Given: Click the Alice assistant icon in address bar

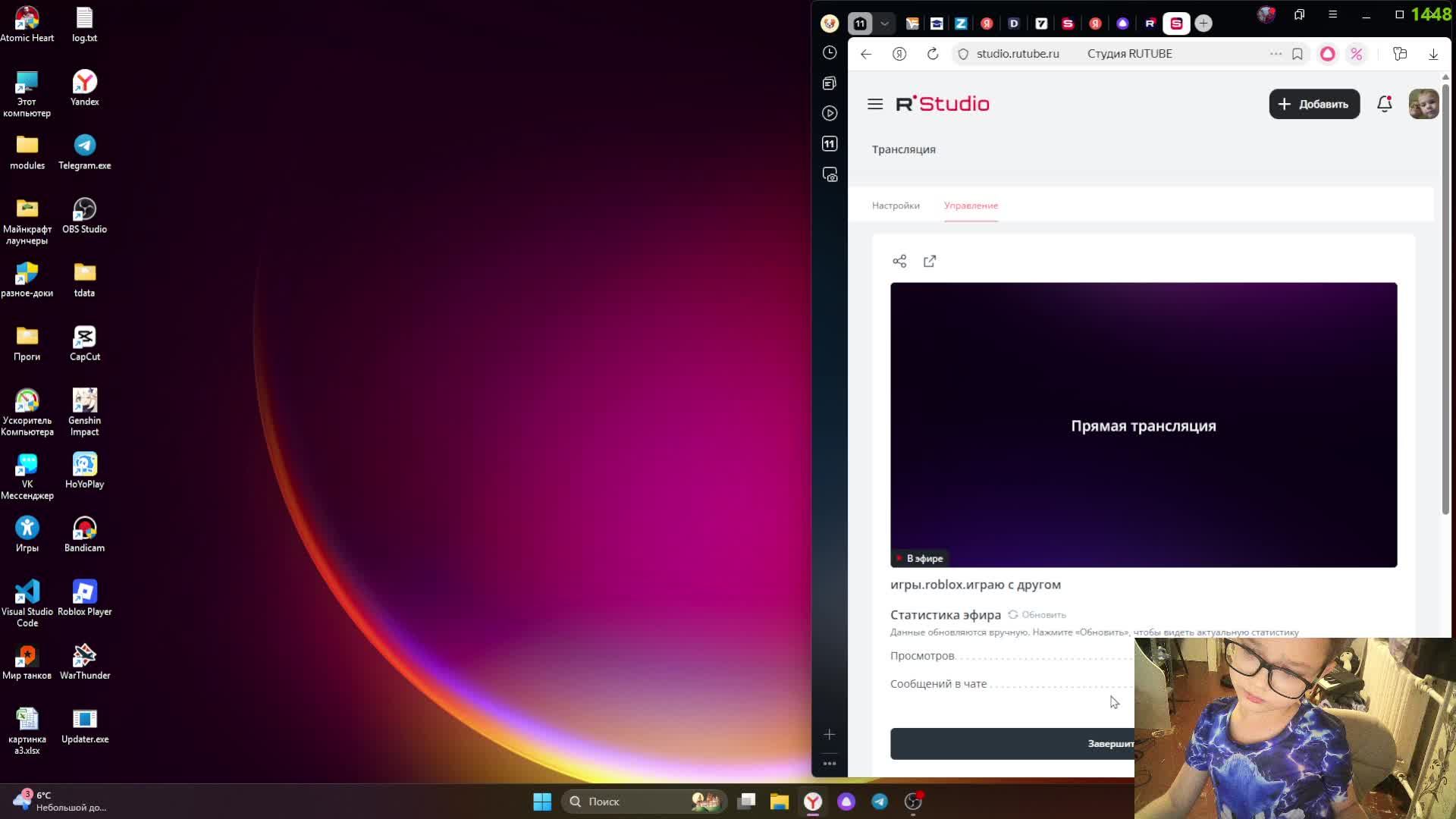Looking at the screenshot, I should point(1327,54).
